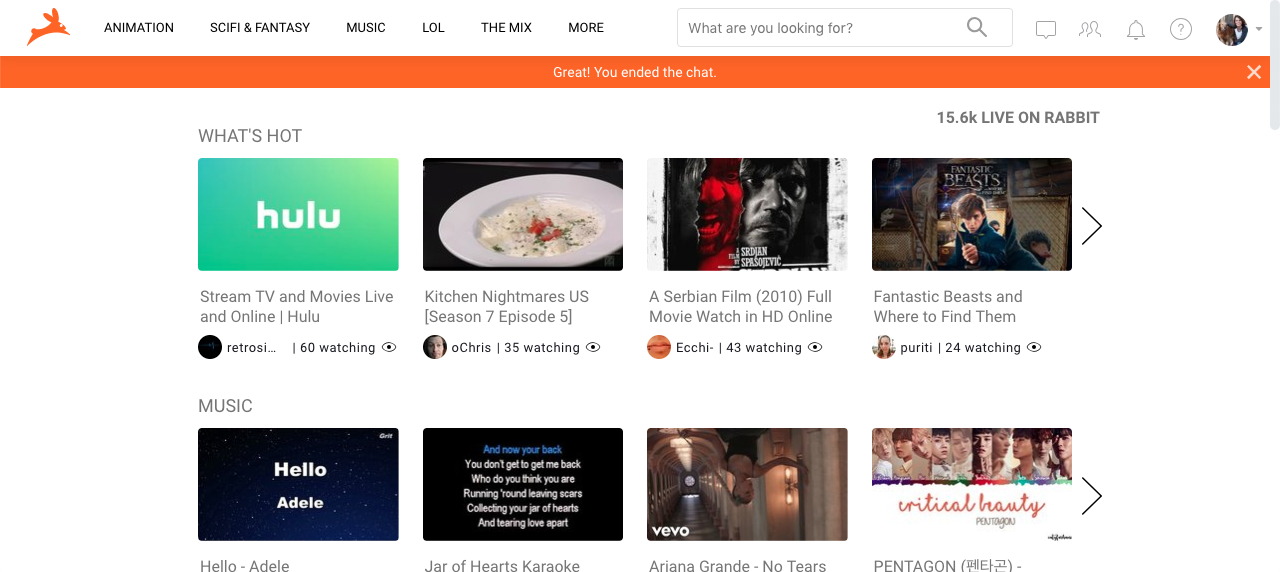The width and height of the screenshot is (1280, 572).
Task: Click the eye icon beside 24 watching
Action: tap(1034, 347)
